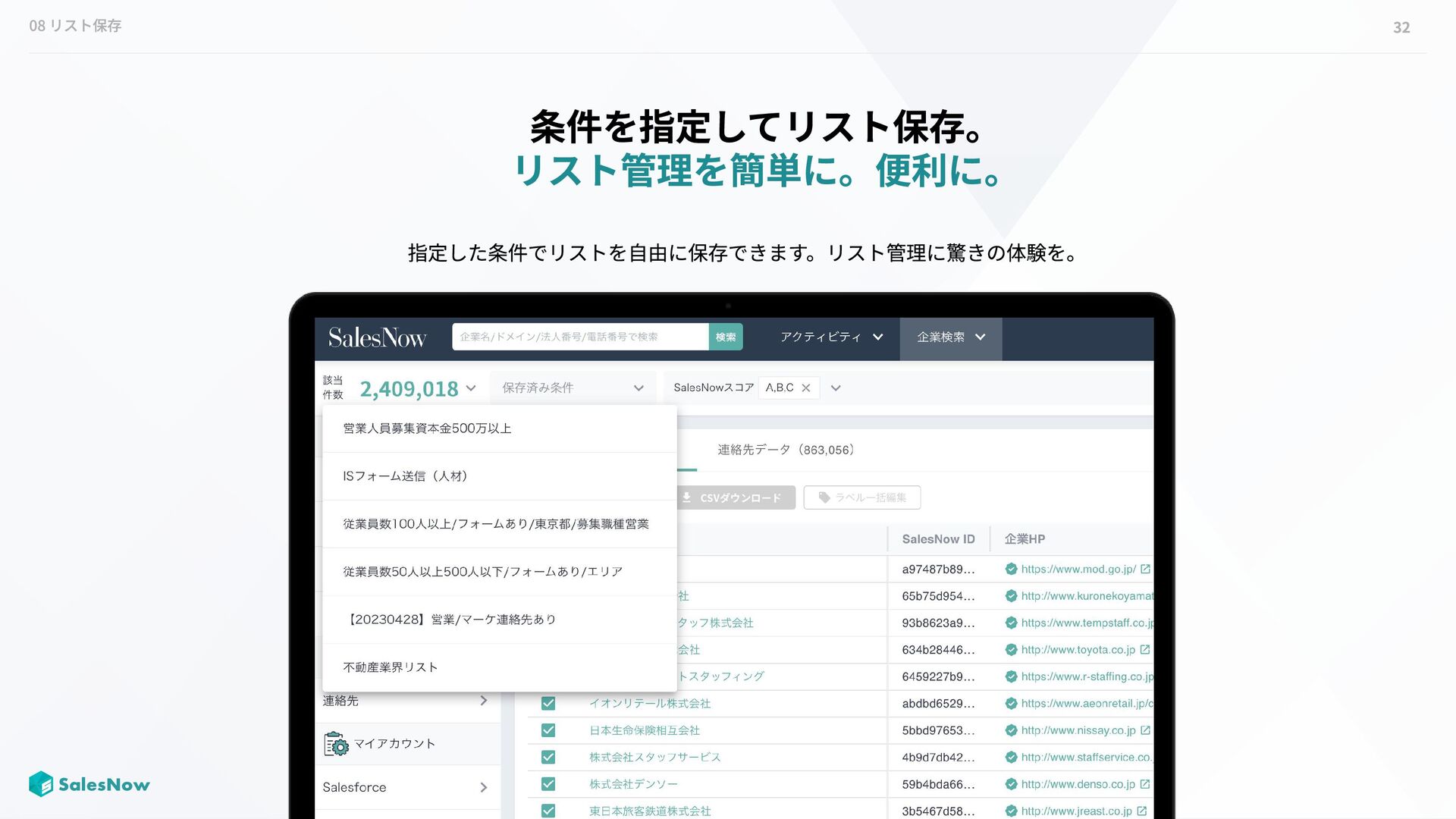Viewport: 1456px width, 819px height.
Task: Remove the A,B,C score filter tag
Action: 806,388
